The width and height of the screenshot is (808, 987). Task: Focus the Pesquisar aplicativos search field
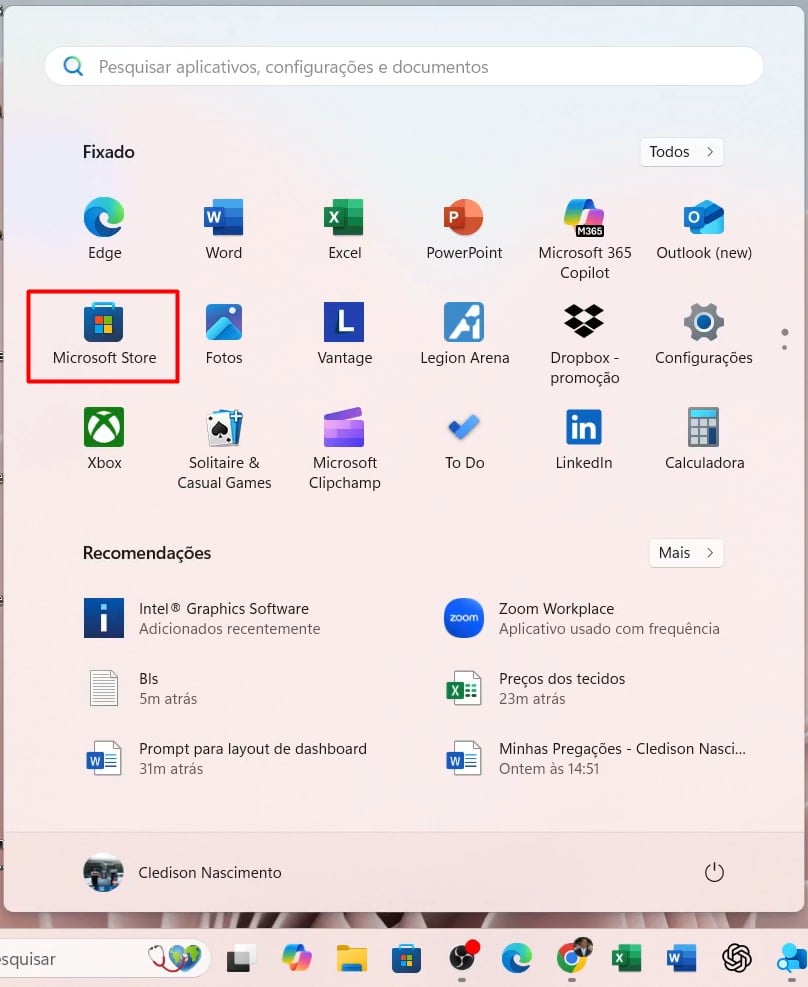(404, 66)
